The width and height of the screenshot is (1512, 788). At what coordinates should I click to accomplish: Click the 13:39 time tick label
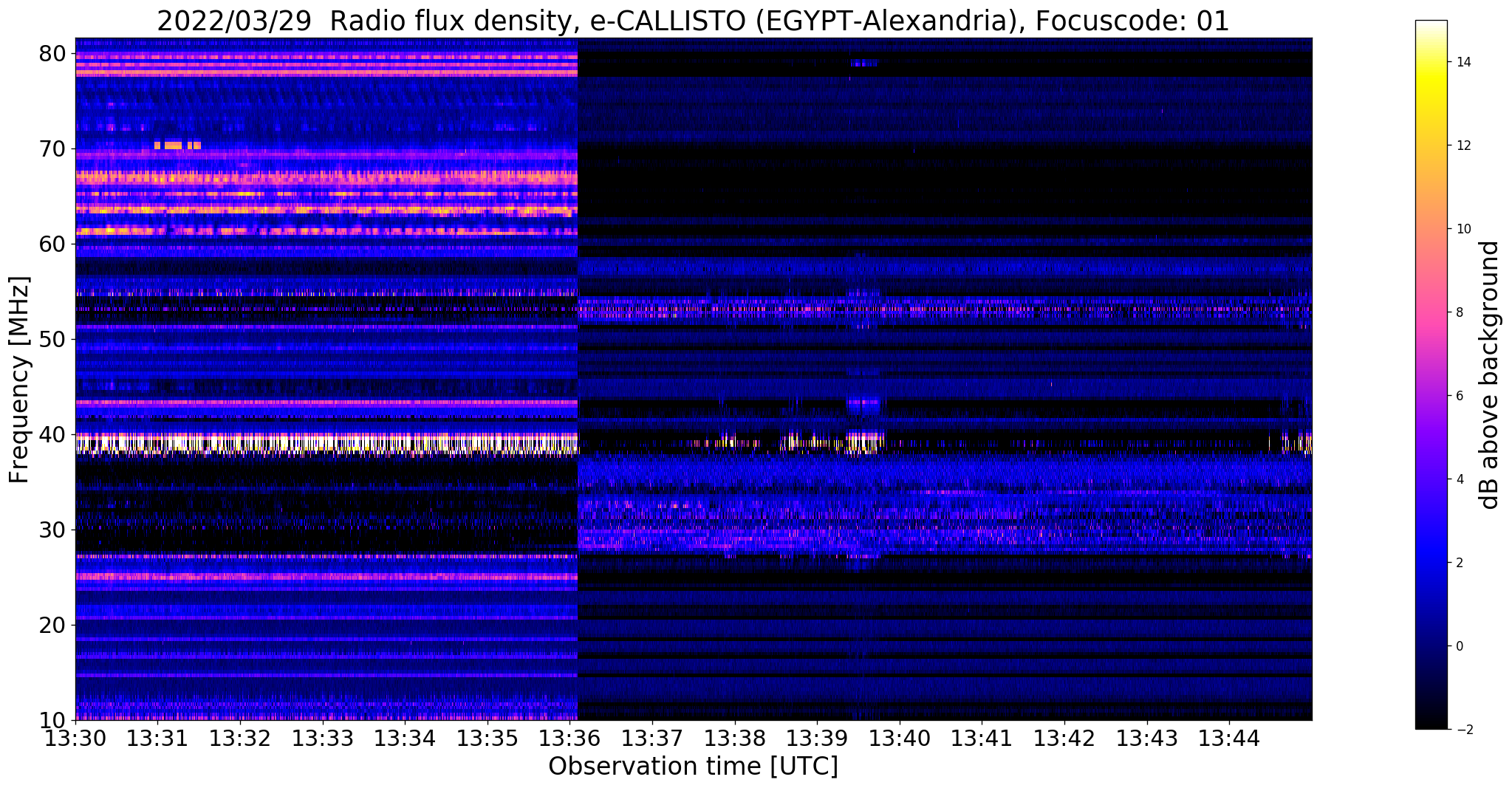817,738
